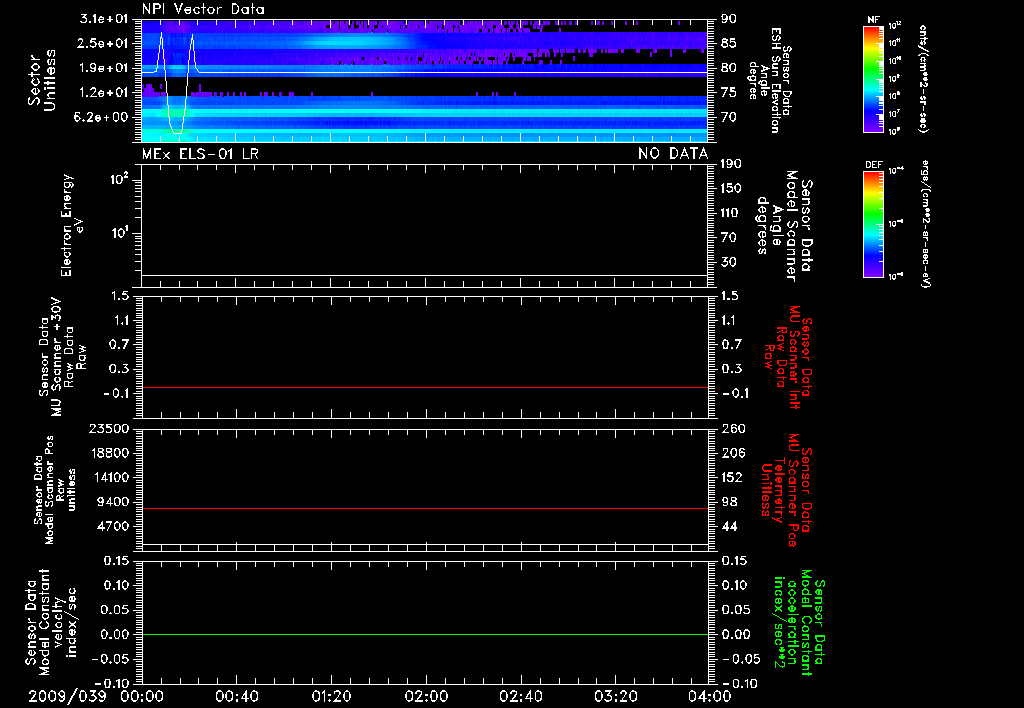This screenshot has width=1024, height=708.
Task: Click the '00:00' time axis label
Action: pos(142,696)
